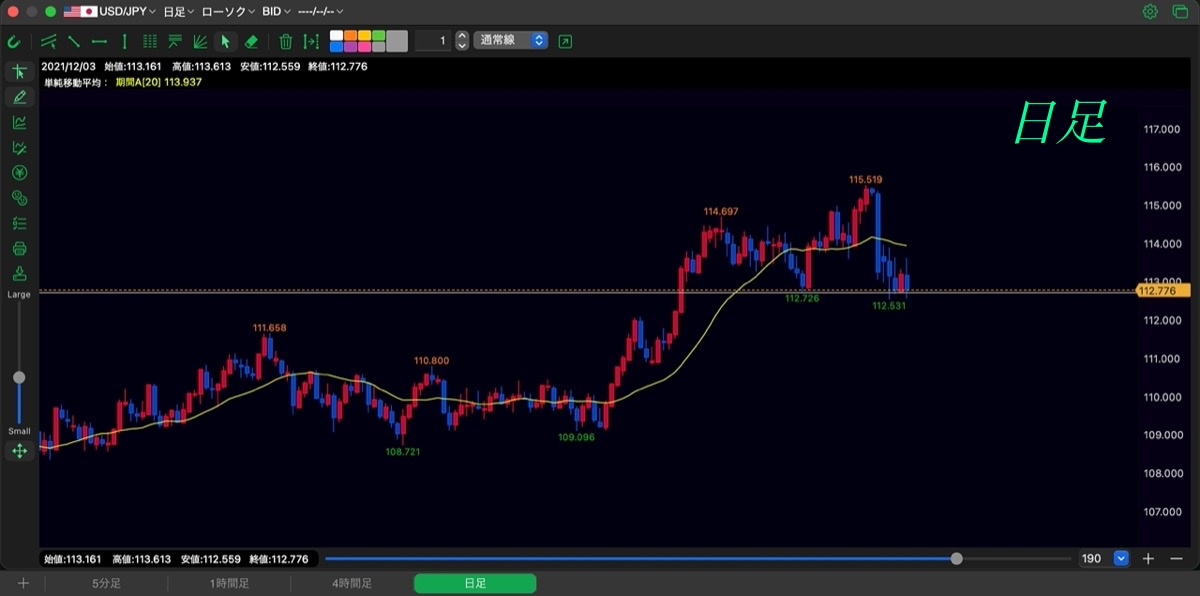
Task: Switch to the 4時間足 tab
Action: pyautogui.click(x=352, y=583)
